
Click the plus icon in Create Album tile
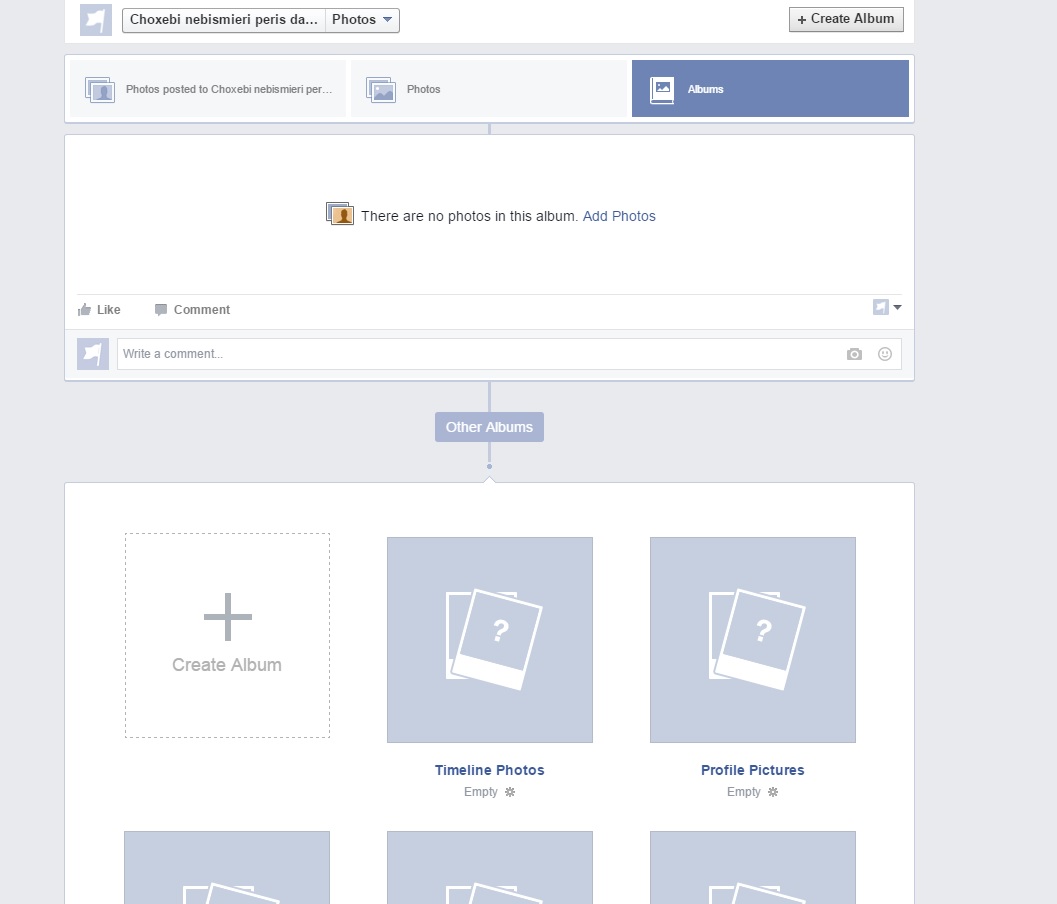pos(228,617)
